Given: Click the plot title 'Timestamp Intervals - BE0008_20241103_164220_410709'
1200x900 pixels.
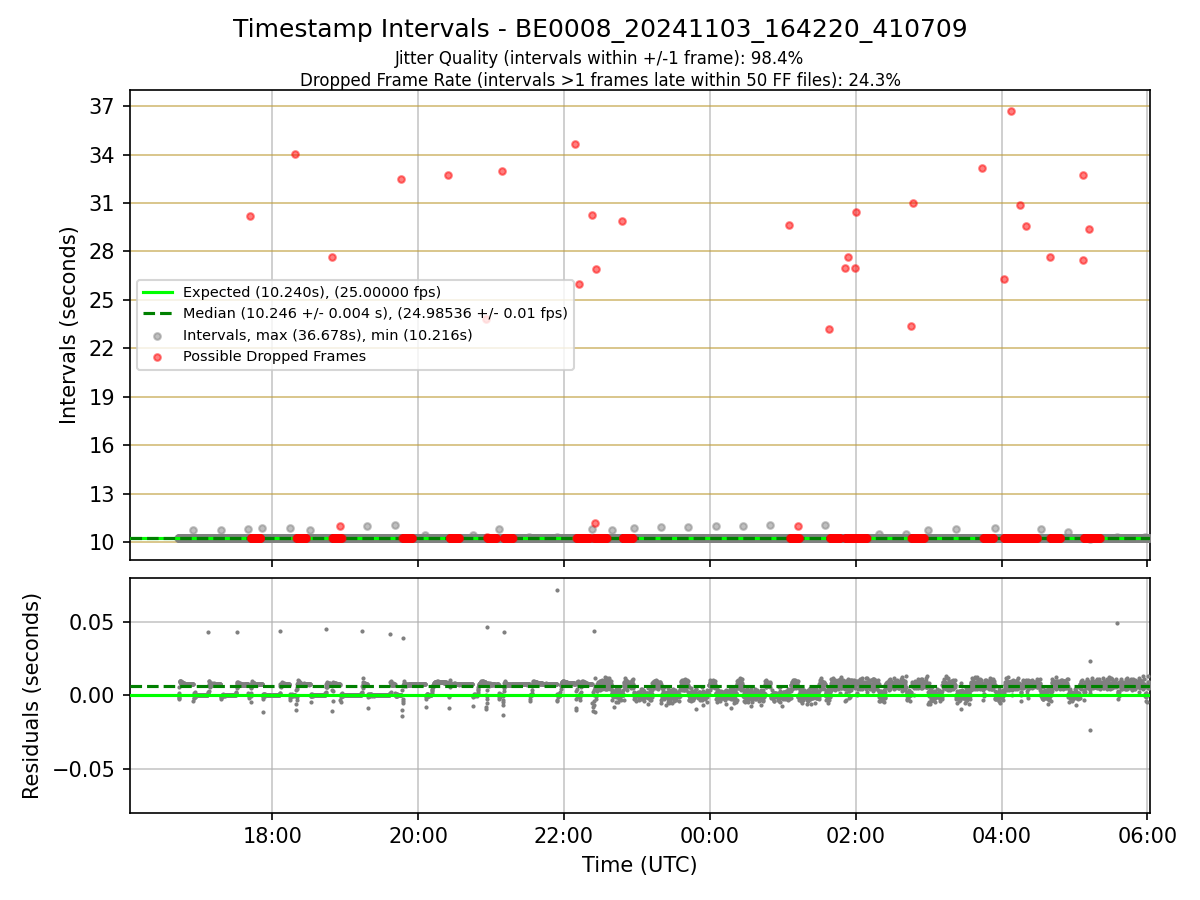Looking at the screenshot, I should coord(600,29).
